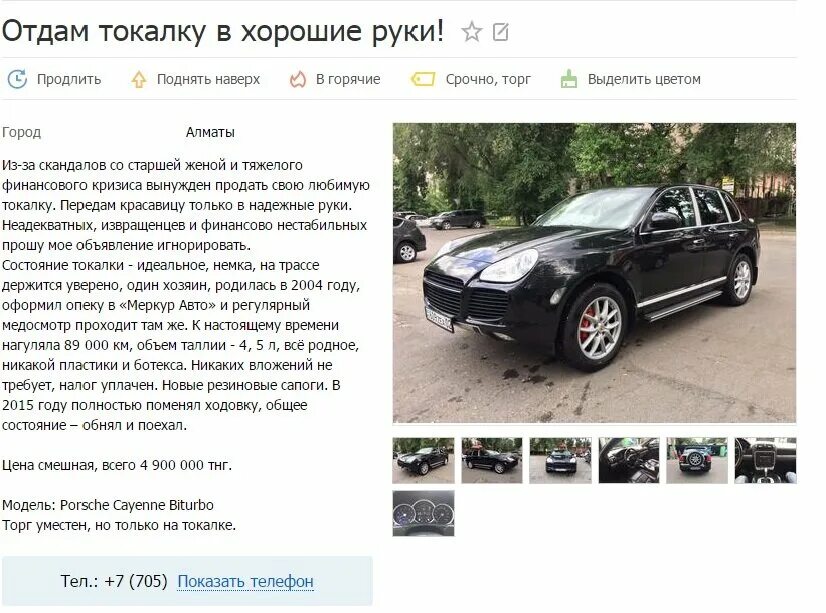The width and height of the screenshot is (826, 613).
Task: Click the yellow tag icon for Срочно, торг
Action: (422, 80)
